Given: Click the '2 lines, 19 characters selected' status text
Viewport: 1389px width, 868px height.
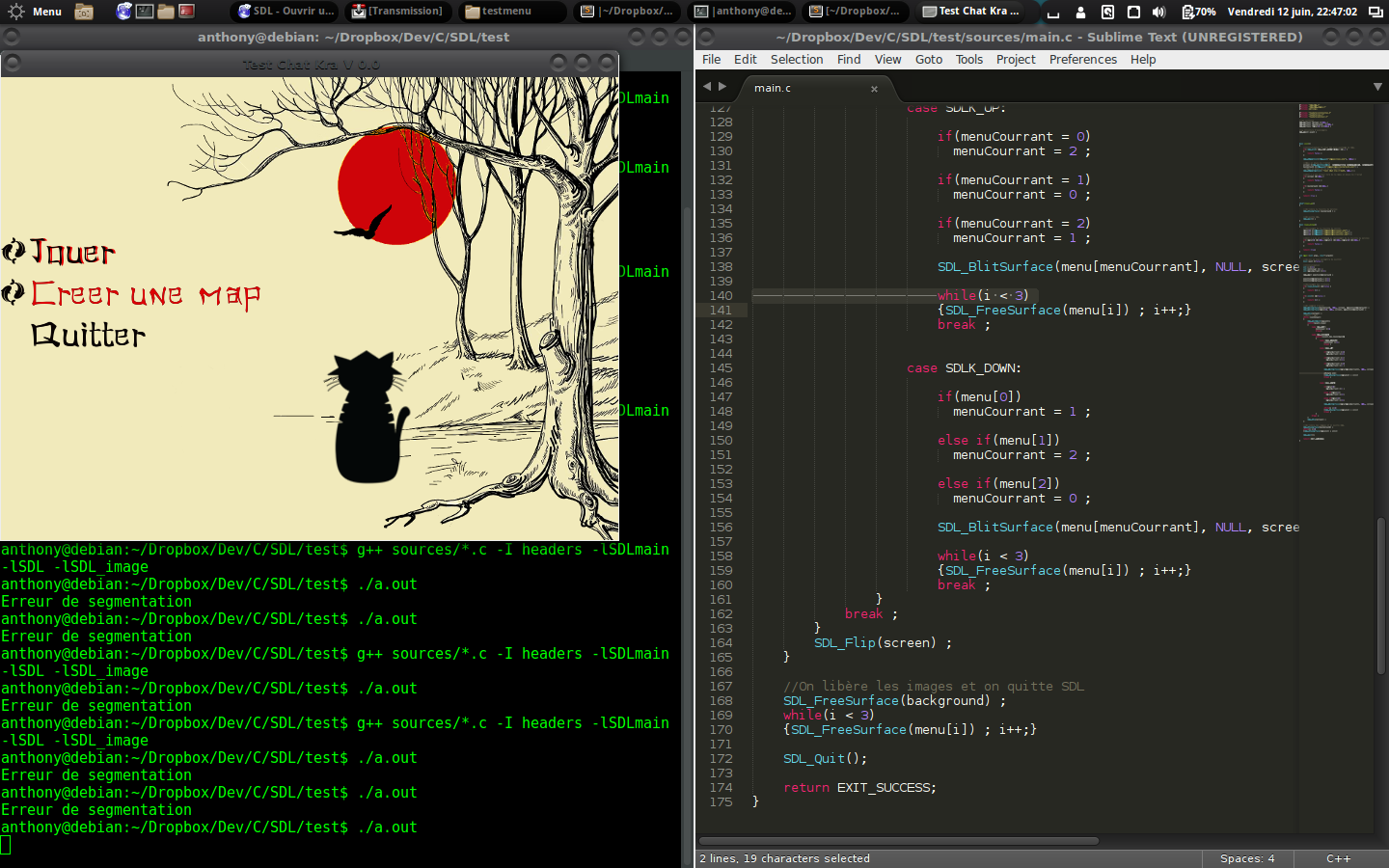Looking at the screenshot, I should pyautogui.click(x=784, y=858).
